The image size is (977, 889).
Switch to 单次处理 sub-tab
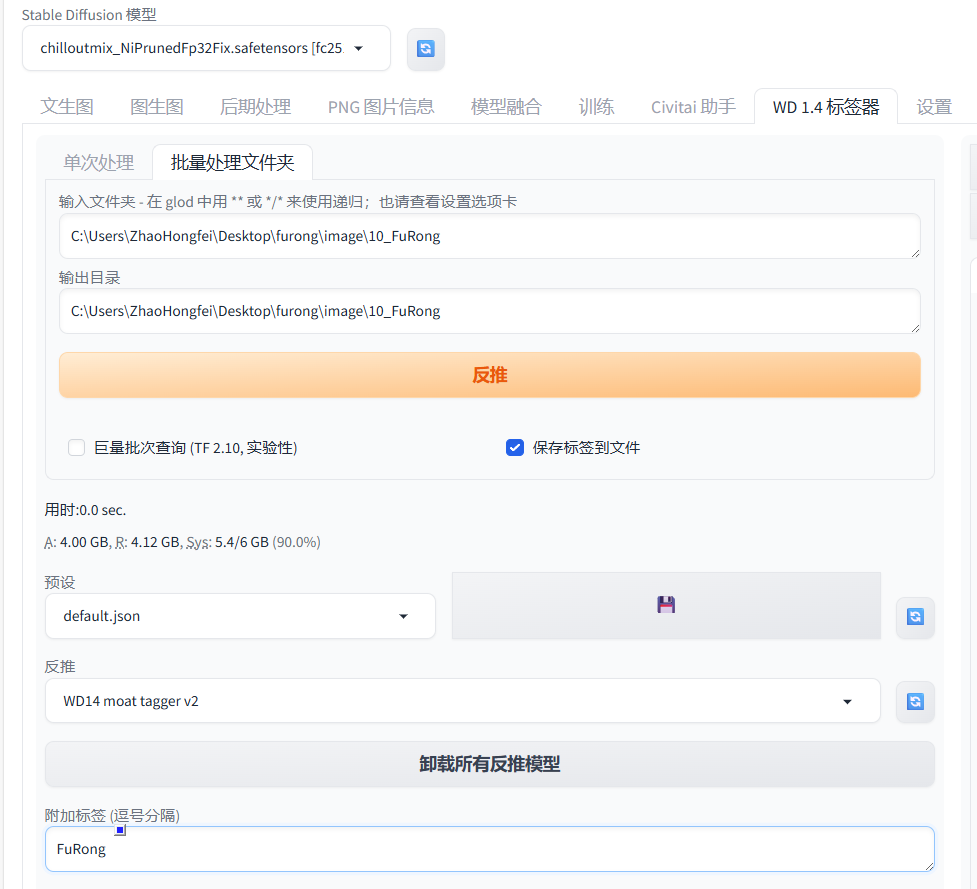pyautogui.click(x=98, y=163)
